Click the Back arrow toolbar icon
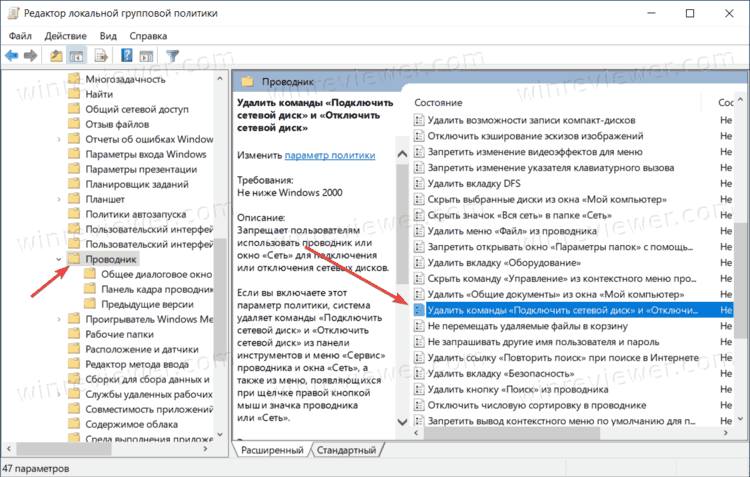This screenshot has width=750, height=477. 11,56
